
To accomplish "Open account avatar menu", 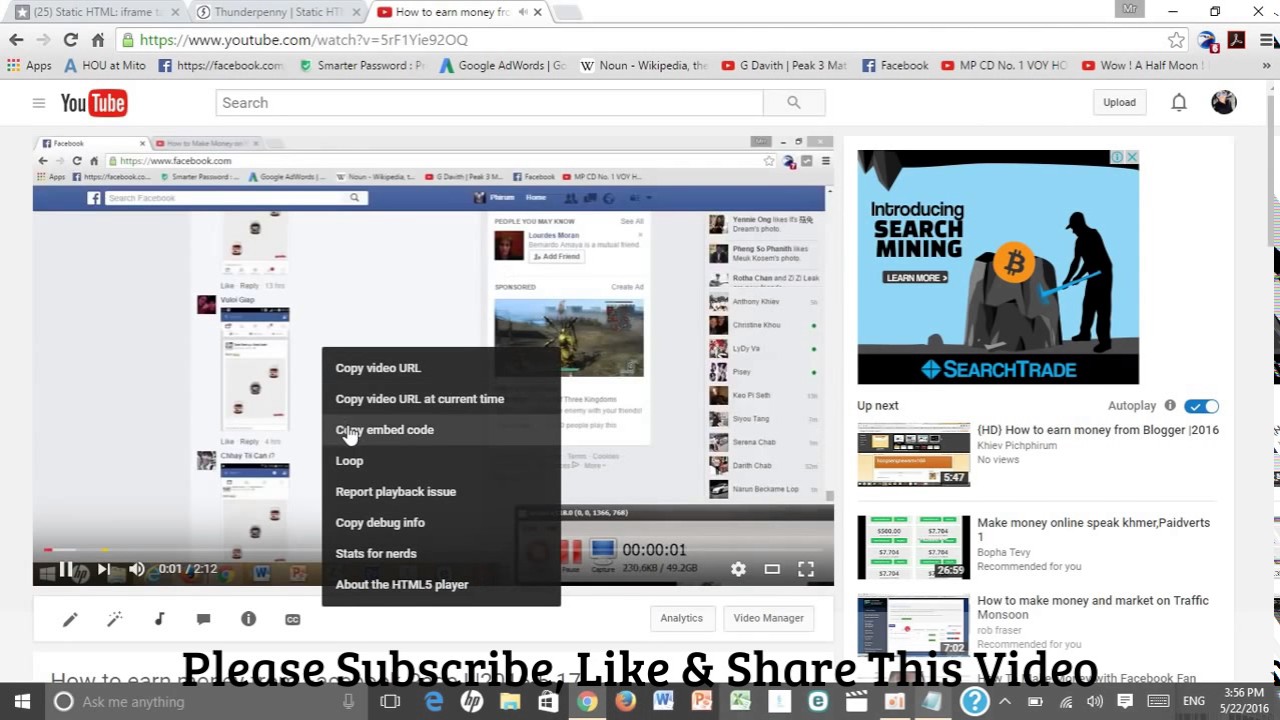I will click(1224, 102).
